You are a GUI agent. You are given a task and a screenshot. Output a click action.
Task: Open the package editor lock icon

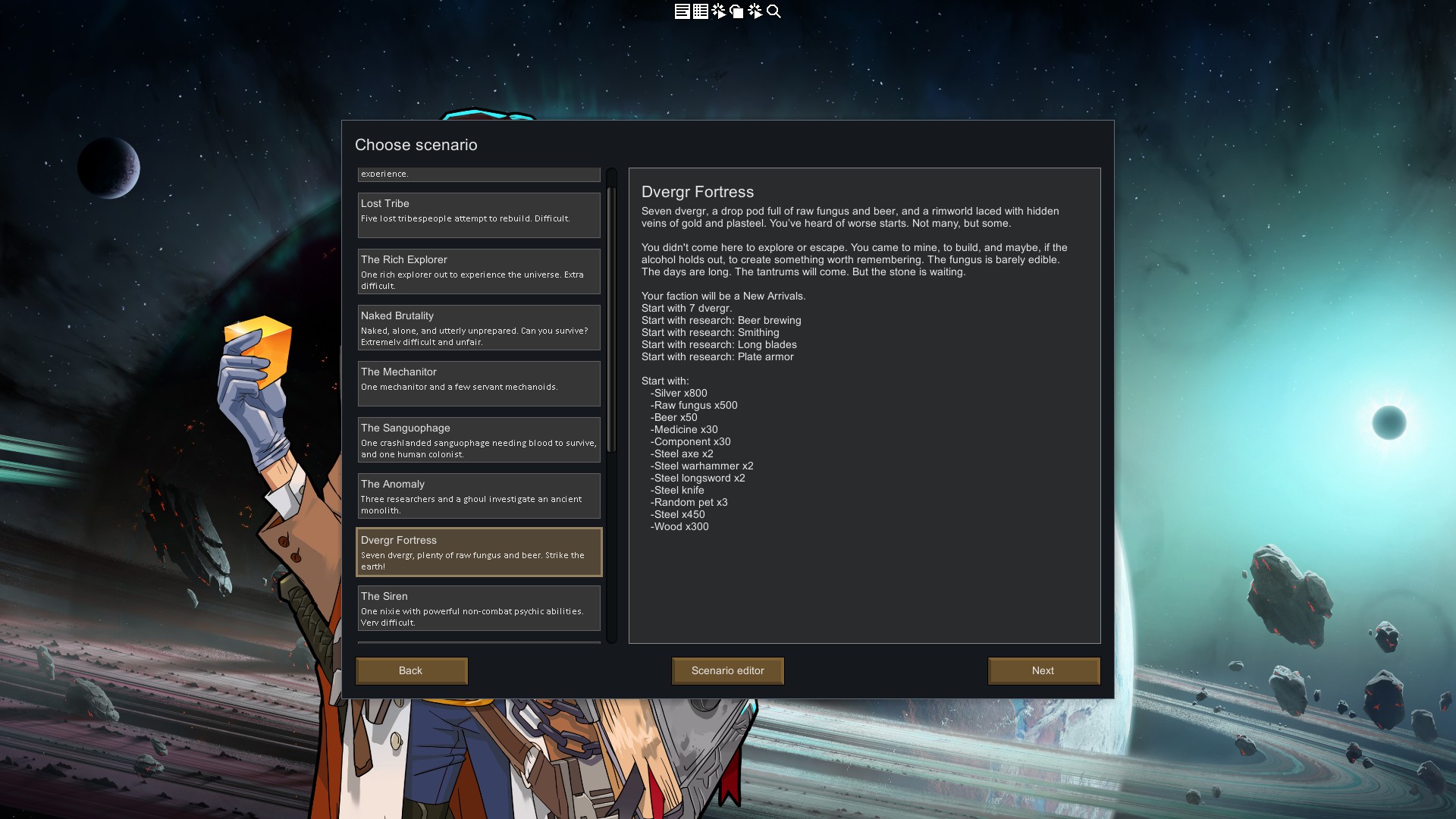[736, 11]
